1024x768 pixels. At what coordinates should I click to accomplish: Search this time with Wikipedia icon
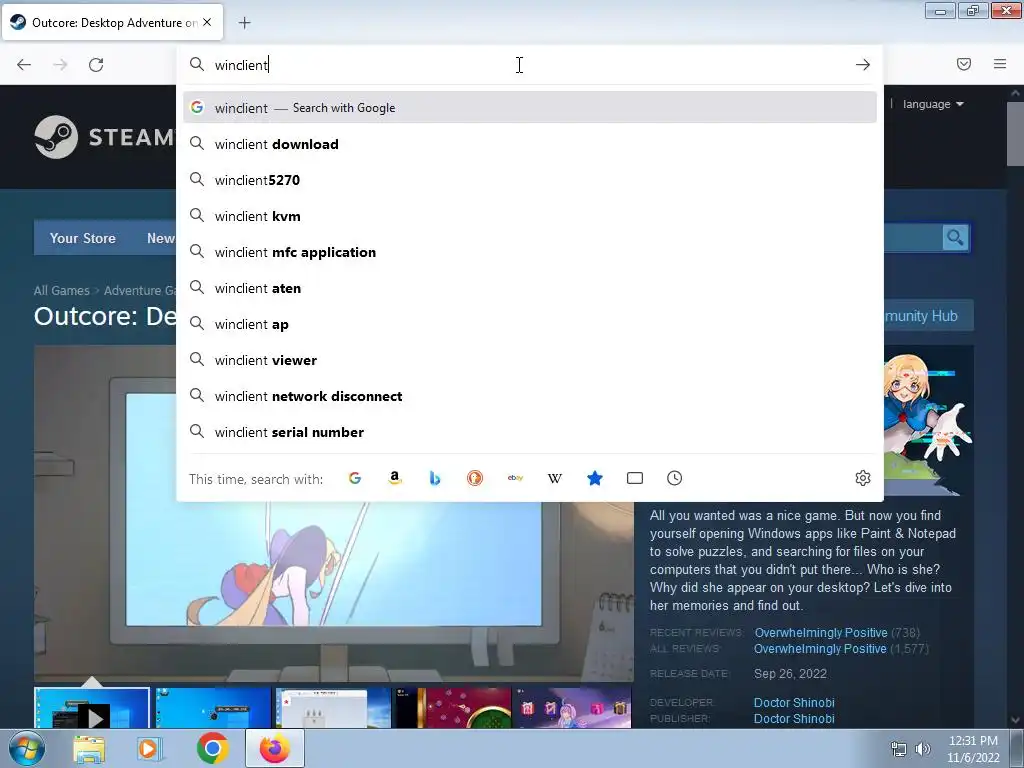pos(554,478)
